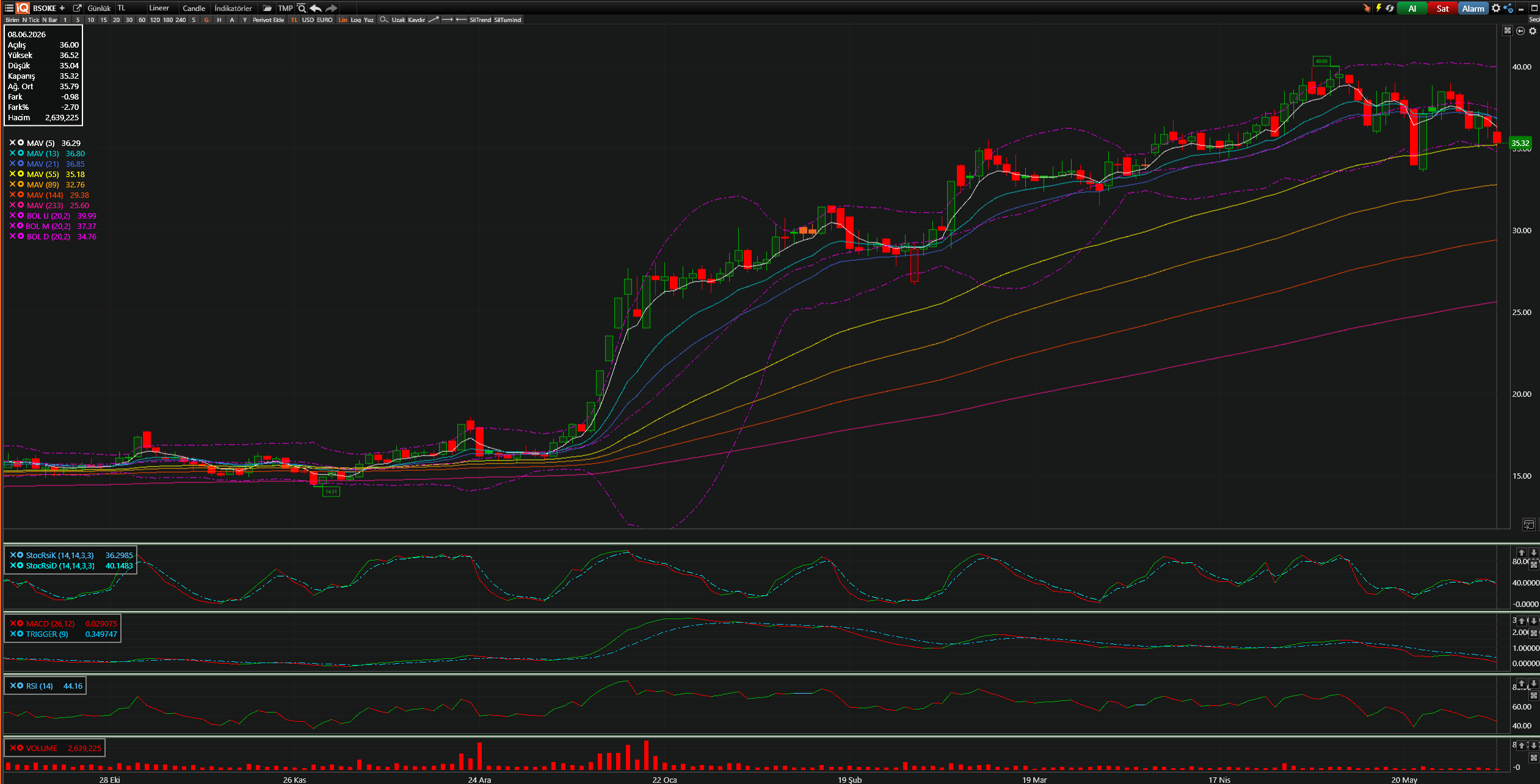The height and width of the screenshot is (784, 1540).
Task: Move StocRSI panel up with arrow
Action: [x=1522, y=553]
